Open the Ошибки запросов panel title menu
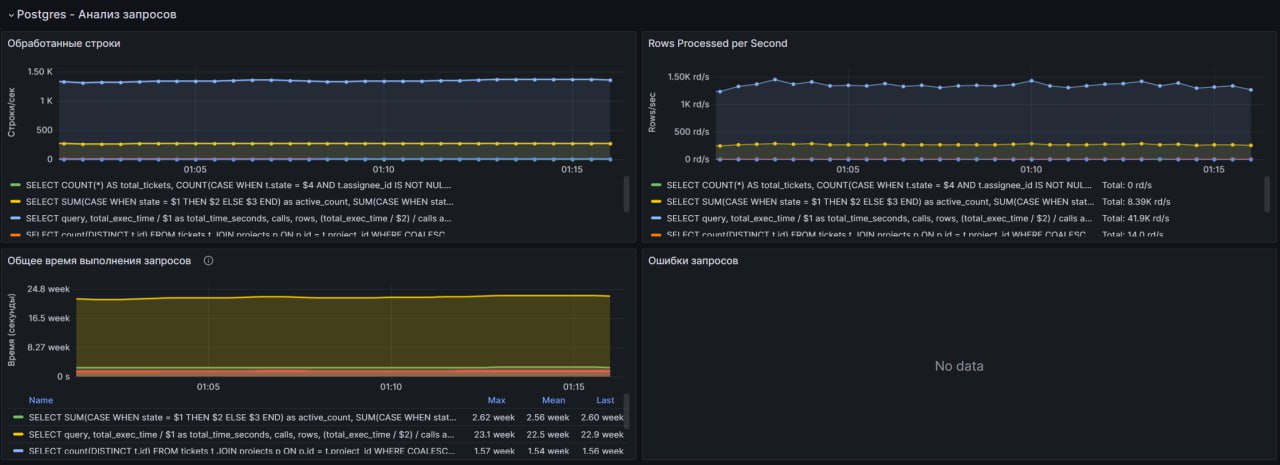Screen dimensions: 1280x465 coord(694,261)
